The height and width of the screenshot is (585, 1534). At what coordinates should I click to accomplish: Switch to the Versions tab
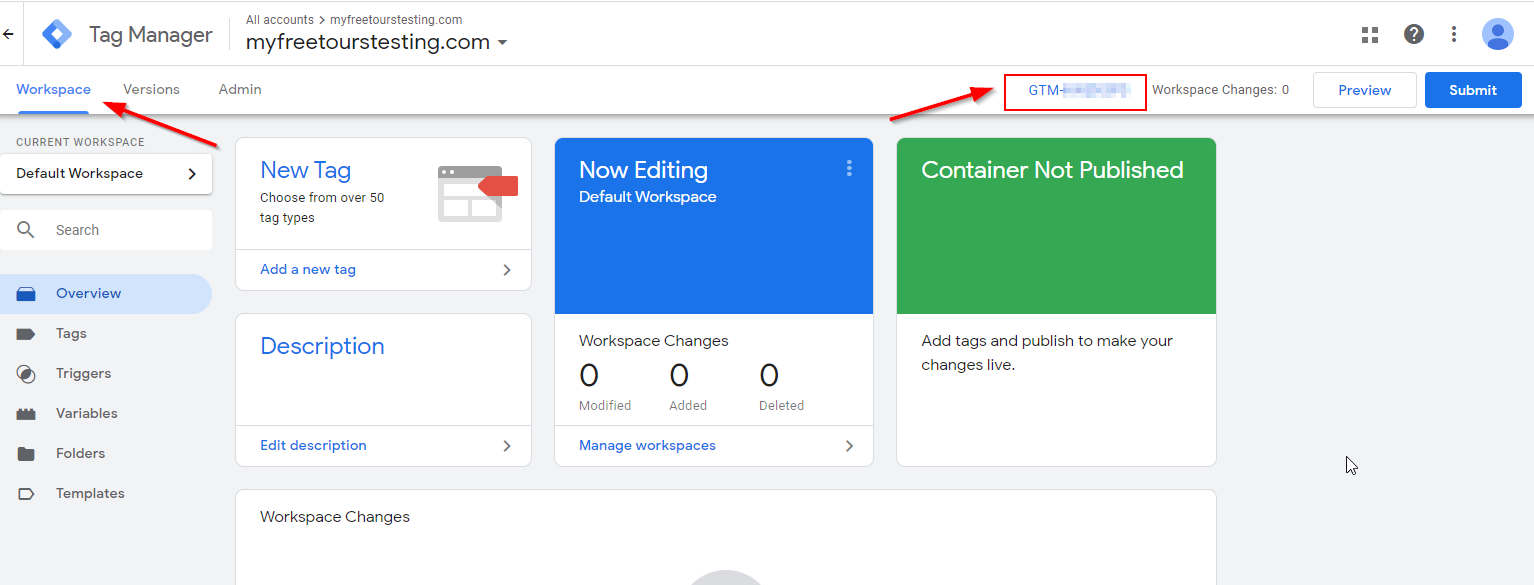click(151, 89)
